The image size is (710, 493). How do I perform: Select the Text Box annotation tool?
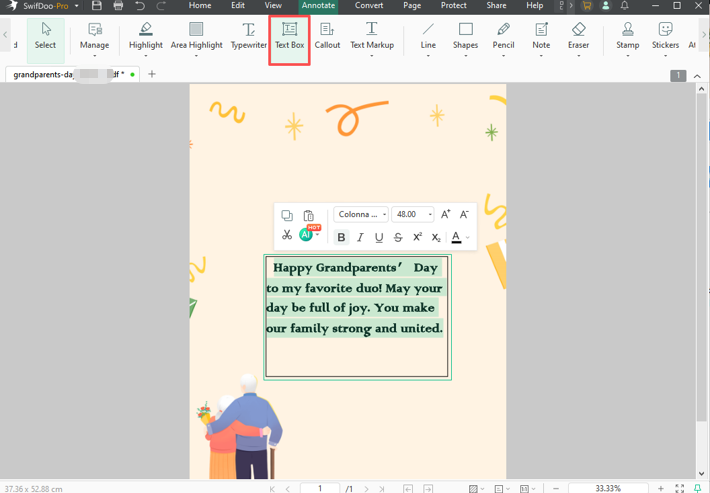click(289, 36)
